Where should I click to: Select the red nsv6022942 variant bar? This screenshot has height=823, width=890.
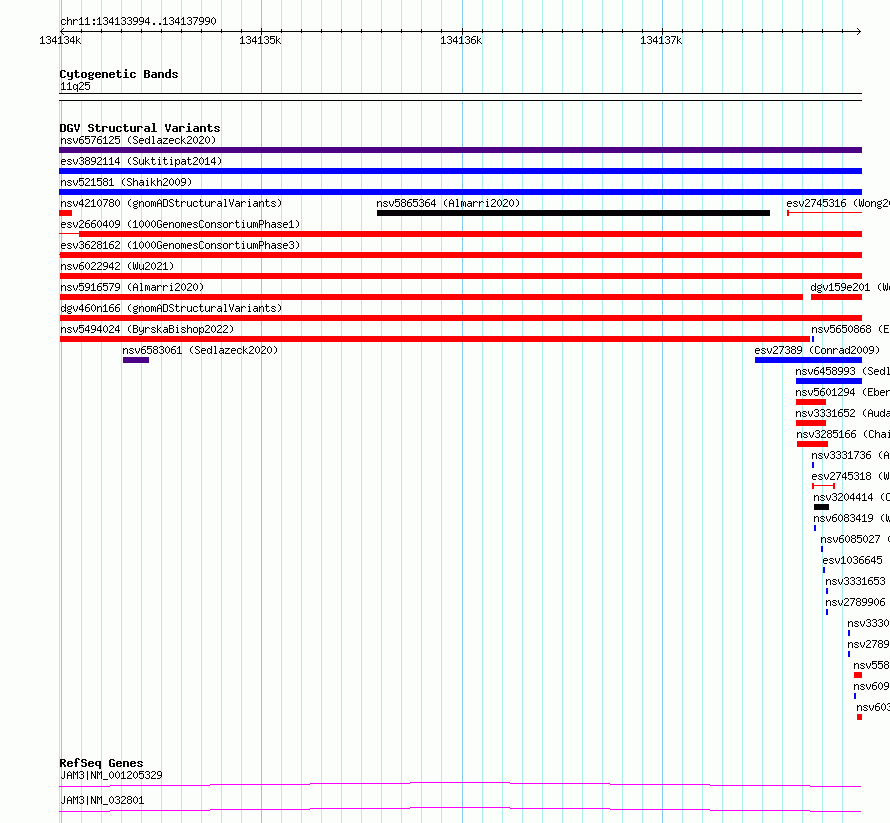(x=460, y=276)
